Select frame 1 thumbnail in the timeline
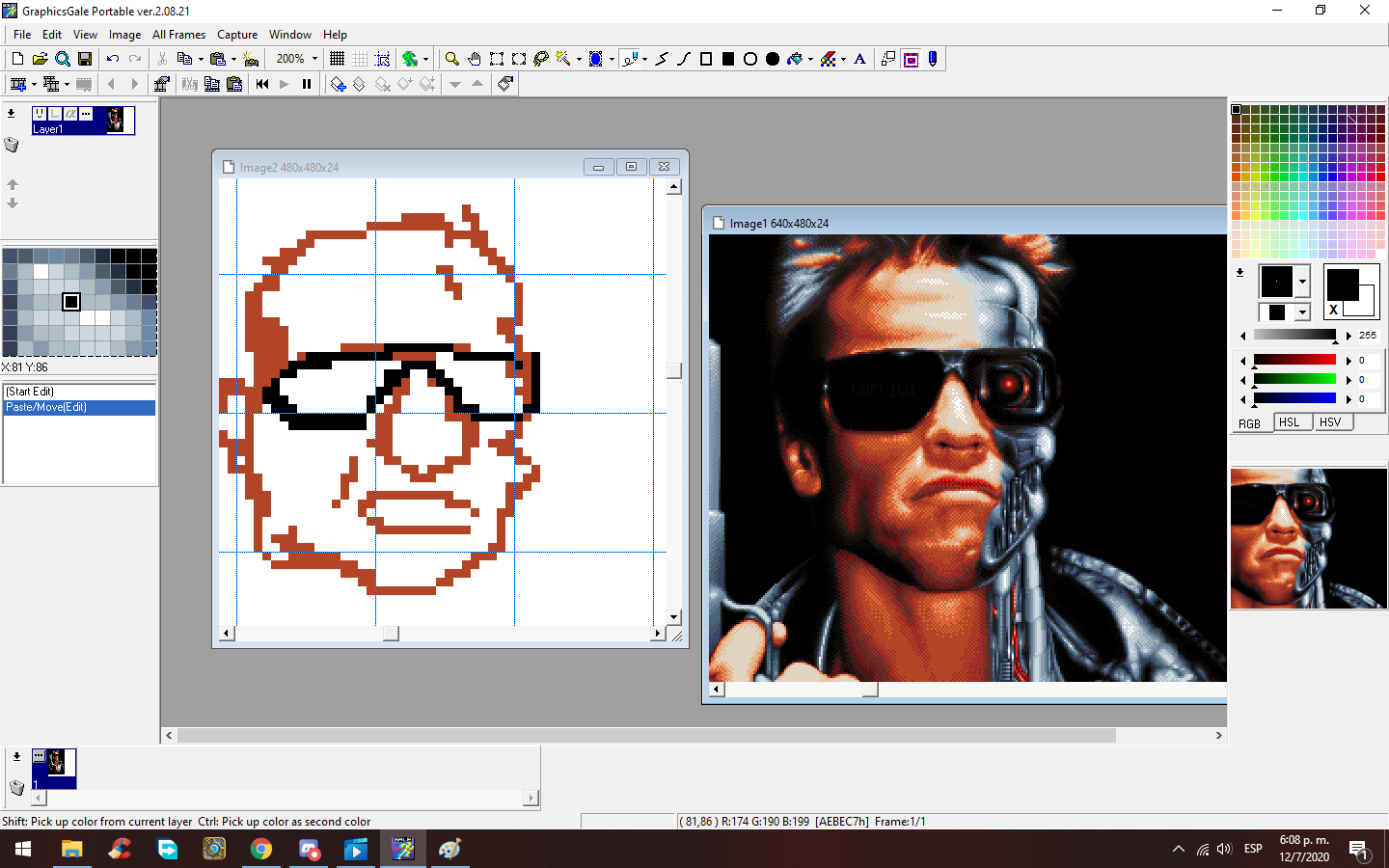This screenshot has width=1389, height=868. click(x=54, y=769)
